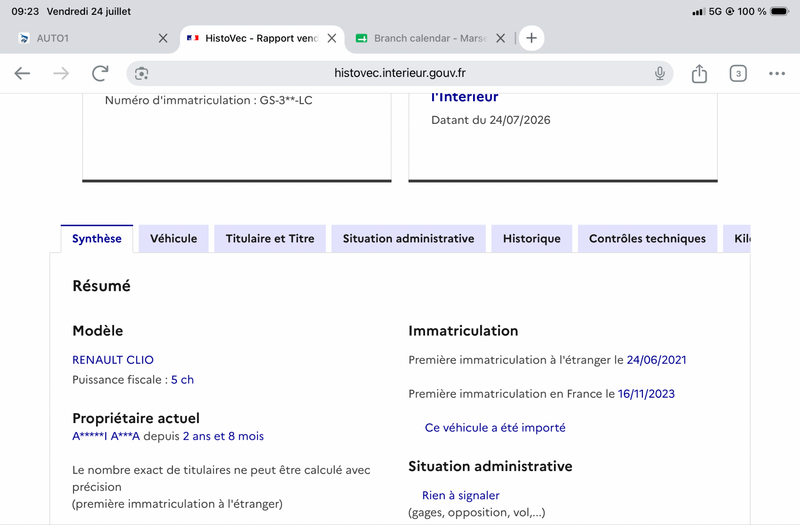Click the Immatriculation heading
800x525 pixels.
(463, 331)
